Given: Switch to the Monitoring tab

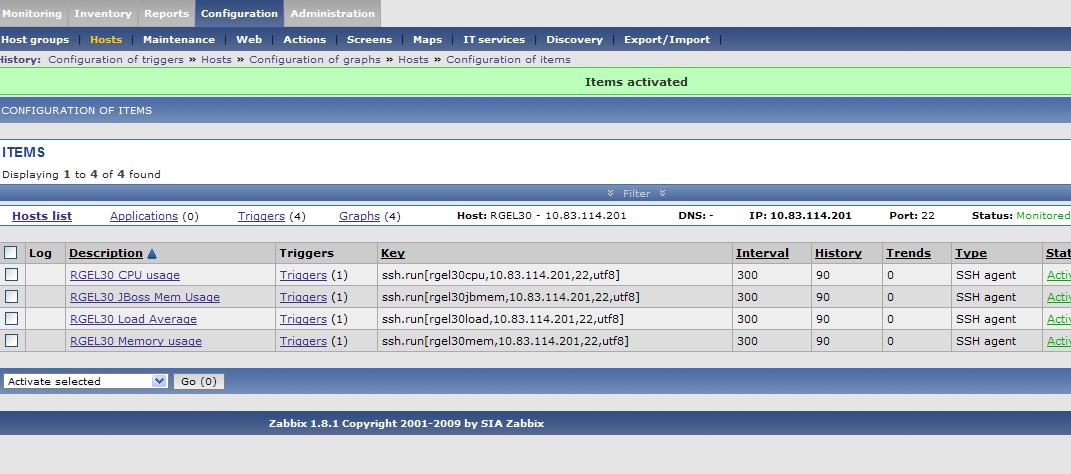Looking at the screenshot, I should [x=32, y=13].
